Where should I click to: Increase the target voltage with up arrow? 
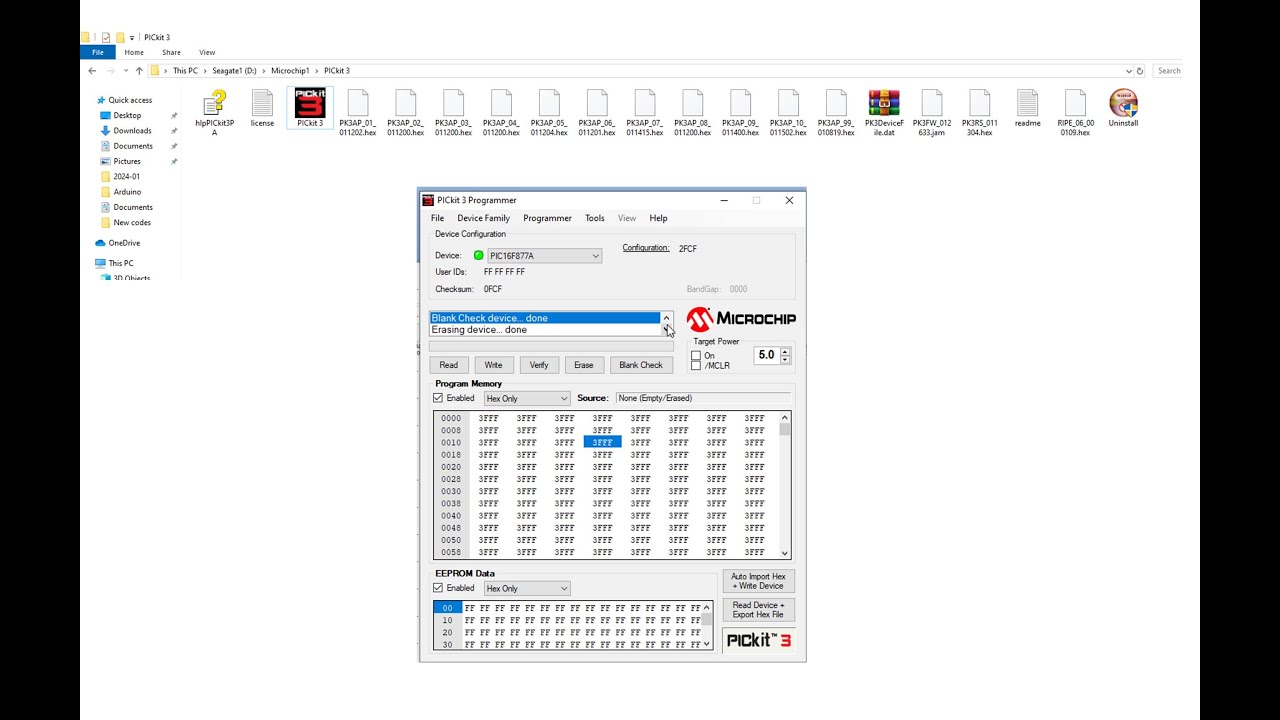[785, 351]
